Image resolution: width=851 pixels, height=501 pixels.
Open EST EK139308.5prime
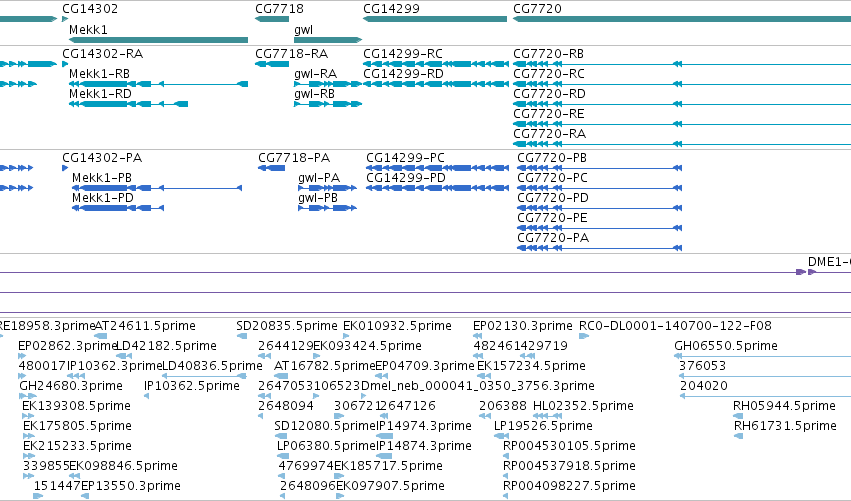click(77, 407)
